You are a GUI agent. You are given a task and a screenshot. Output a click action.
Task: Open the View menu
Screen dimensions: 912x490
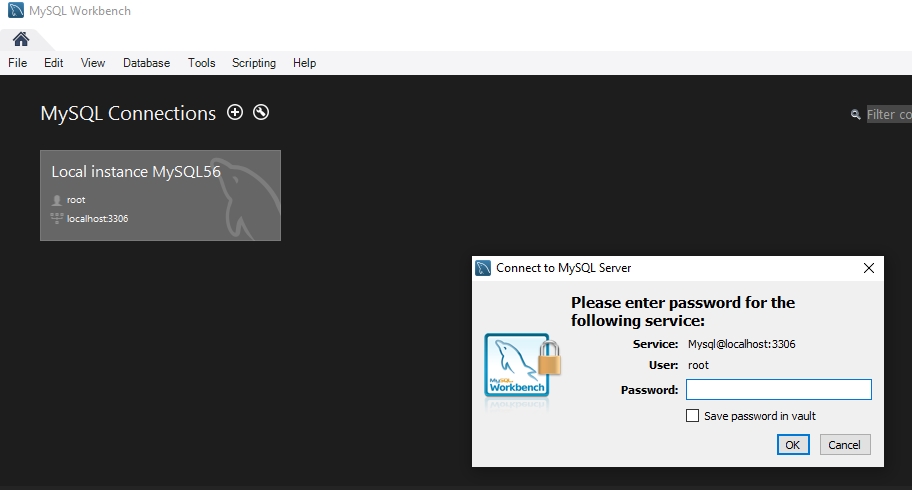pyautogui.click(x=93, y=63)
